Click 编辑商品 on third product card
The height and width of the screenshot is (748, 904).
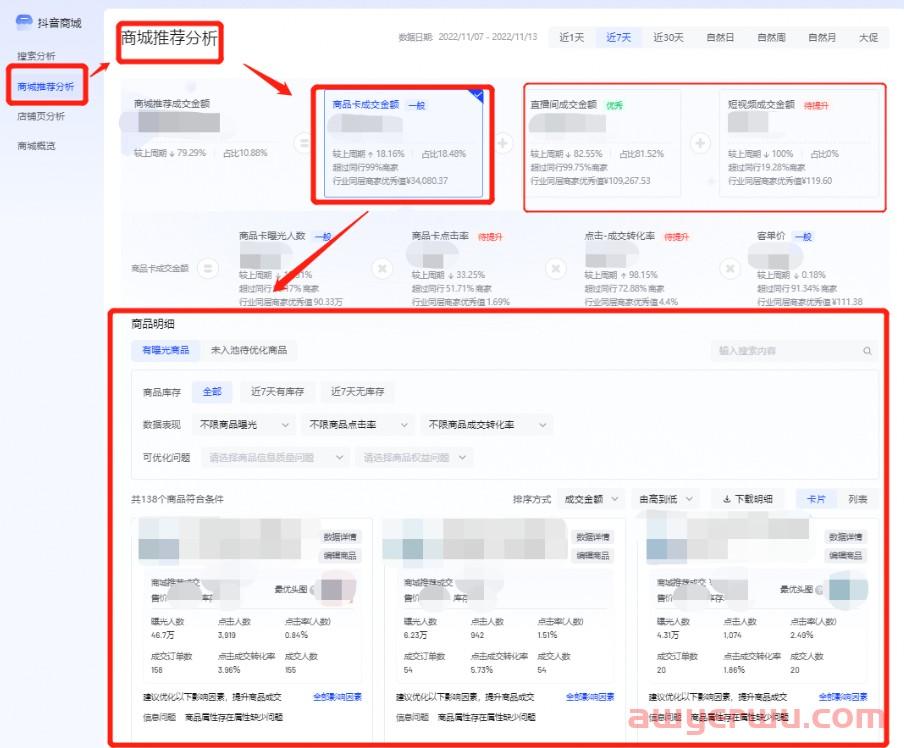point(845,556)
